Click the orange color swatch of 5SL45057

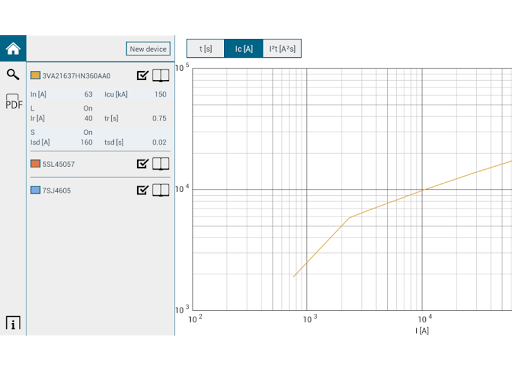click(x=35, y=163)
